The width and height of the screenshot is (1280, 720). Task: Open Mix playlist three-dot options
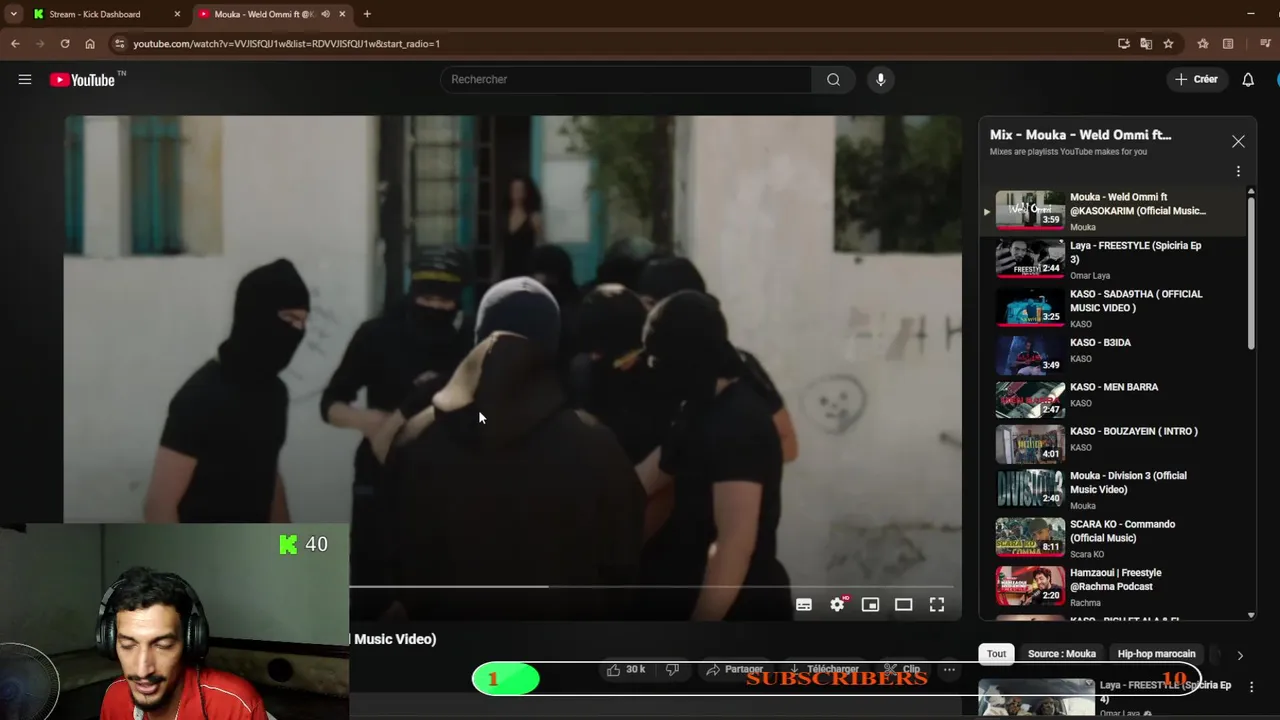point(1238,171)
